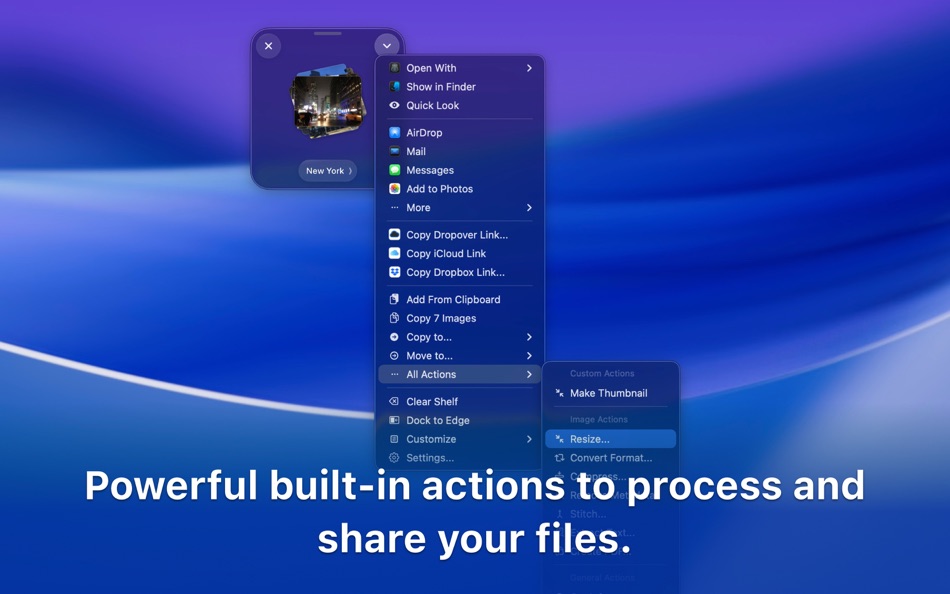
Task: Select the highlighted All Actions entry
Action: (x=459, y=375)
